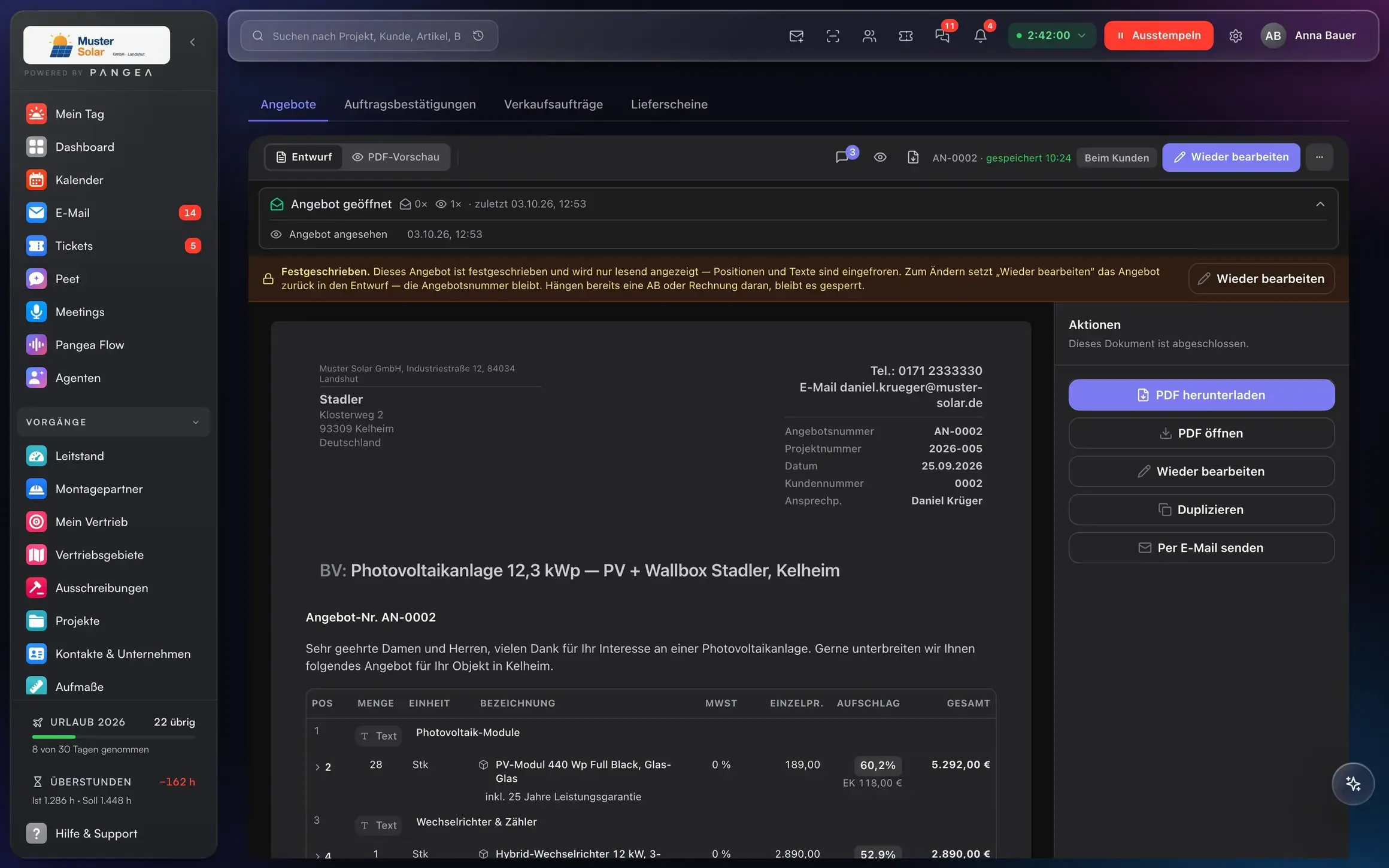Image resolution: width=1389 pixels, height=868 pixels.
Task: Switch to Lieferscheine tab
Action: tap(669, 104)
